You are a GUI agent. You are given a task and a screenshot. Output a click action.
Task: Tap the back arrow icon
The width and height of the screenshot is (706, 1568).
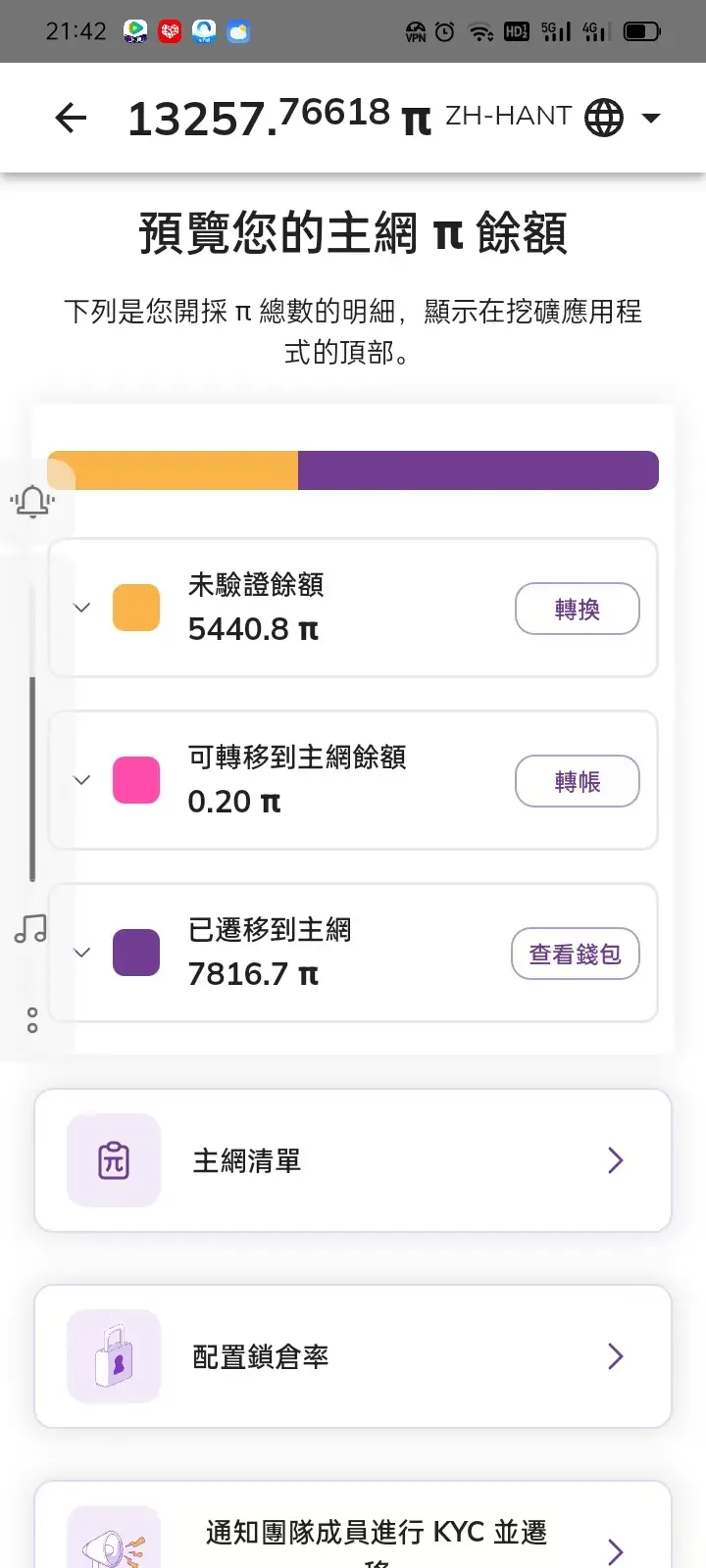click(71, 119)
